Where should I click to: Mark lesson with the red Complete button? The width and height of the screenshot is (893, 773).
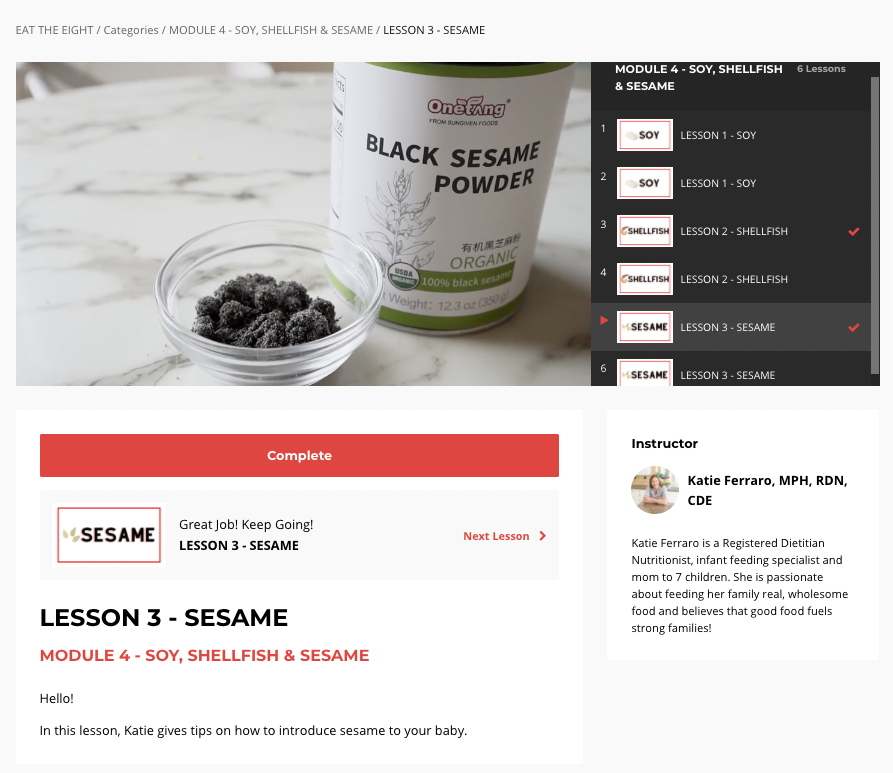click(x=299, y=455)
